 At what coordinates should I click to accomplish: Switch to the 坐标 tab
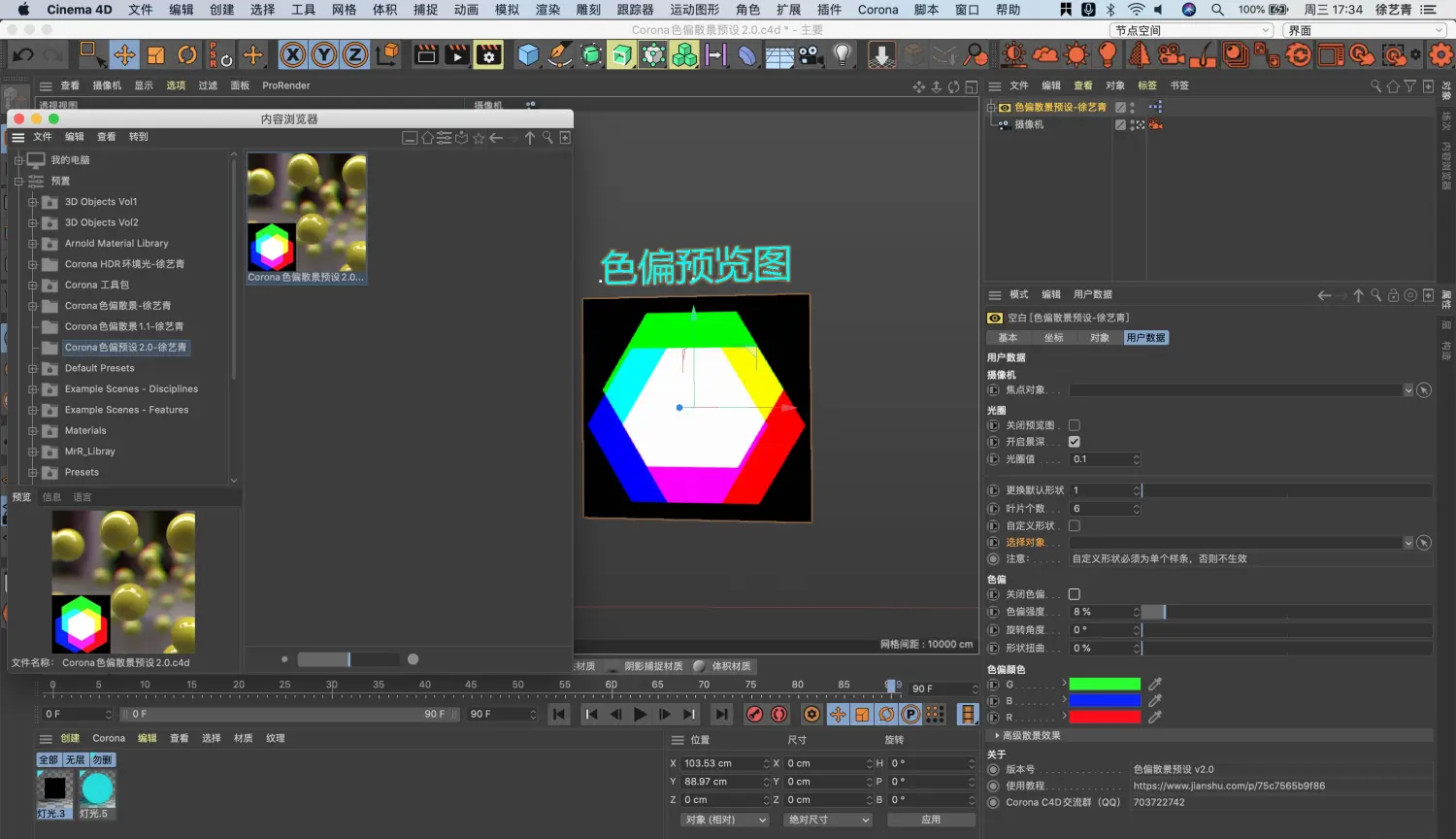coord(1053,338)
